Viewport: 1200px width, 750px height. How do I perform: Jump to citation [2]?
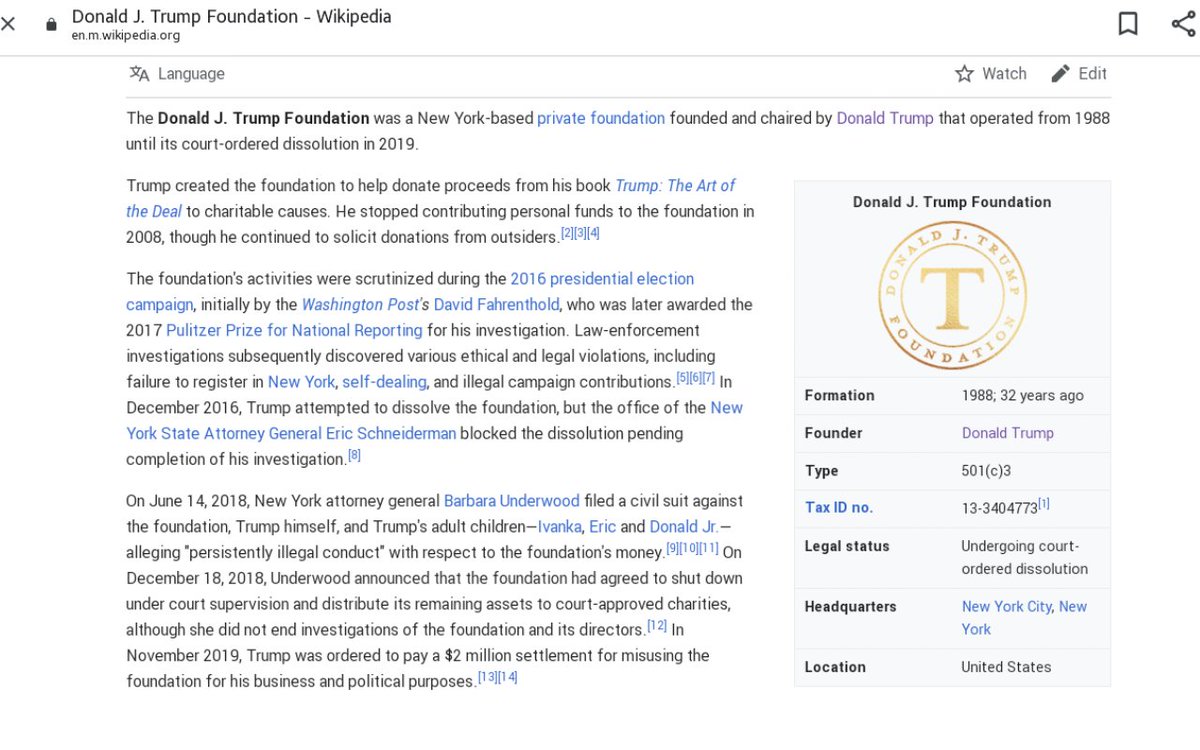[567, 233]
